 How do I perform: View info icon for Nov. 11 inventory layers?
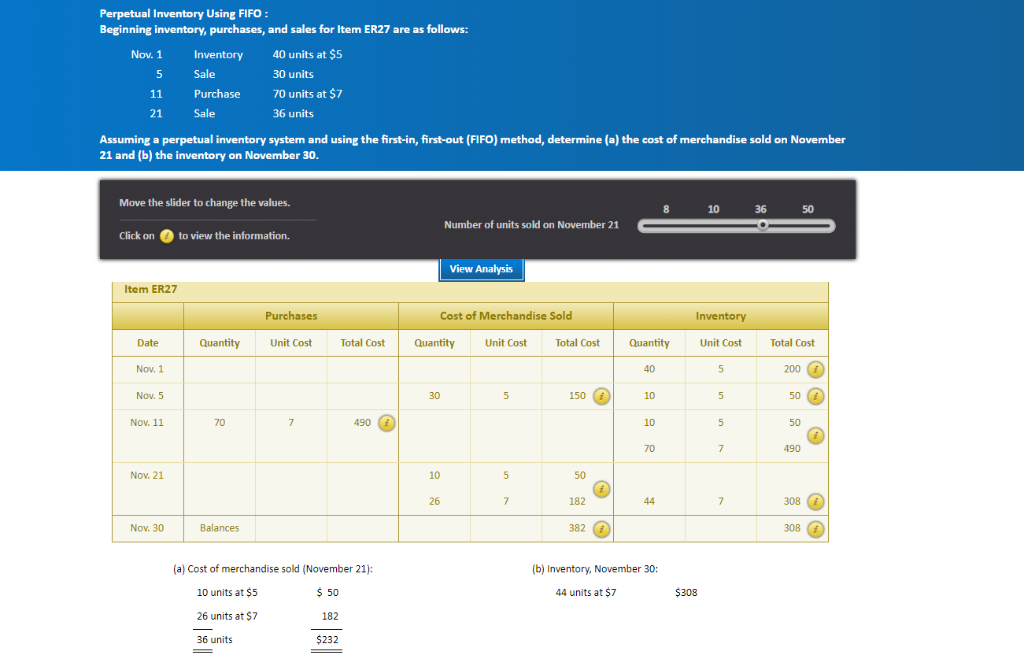815,435
